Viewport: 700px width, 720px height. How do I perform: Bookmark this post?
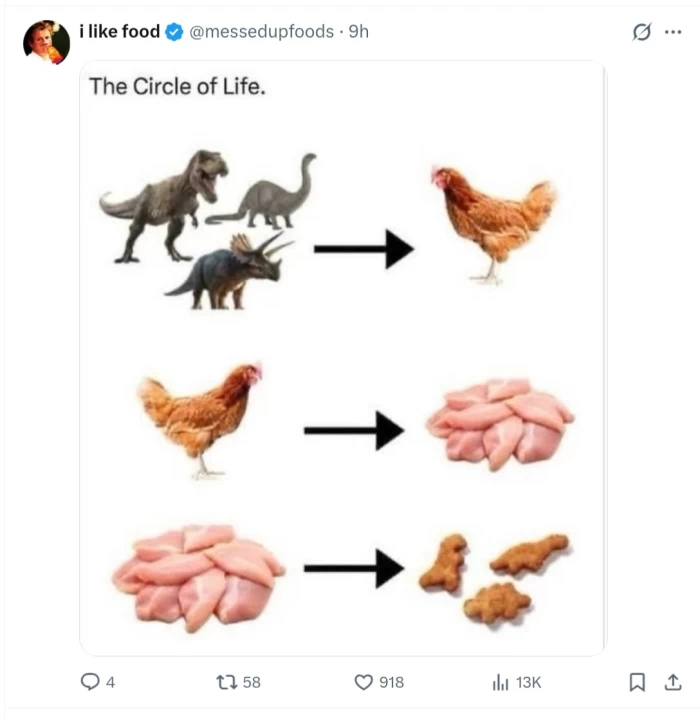(x=636, y=682)
